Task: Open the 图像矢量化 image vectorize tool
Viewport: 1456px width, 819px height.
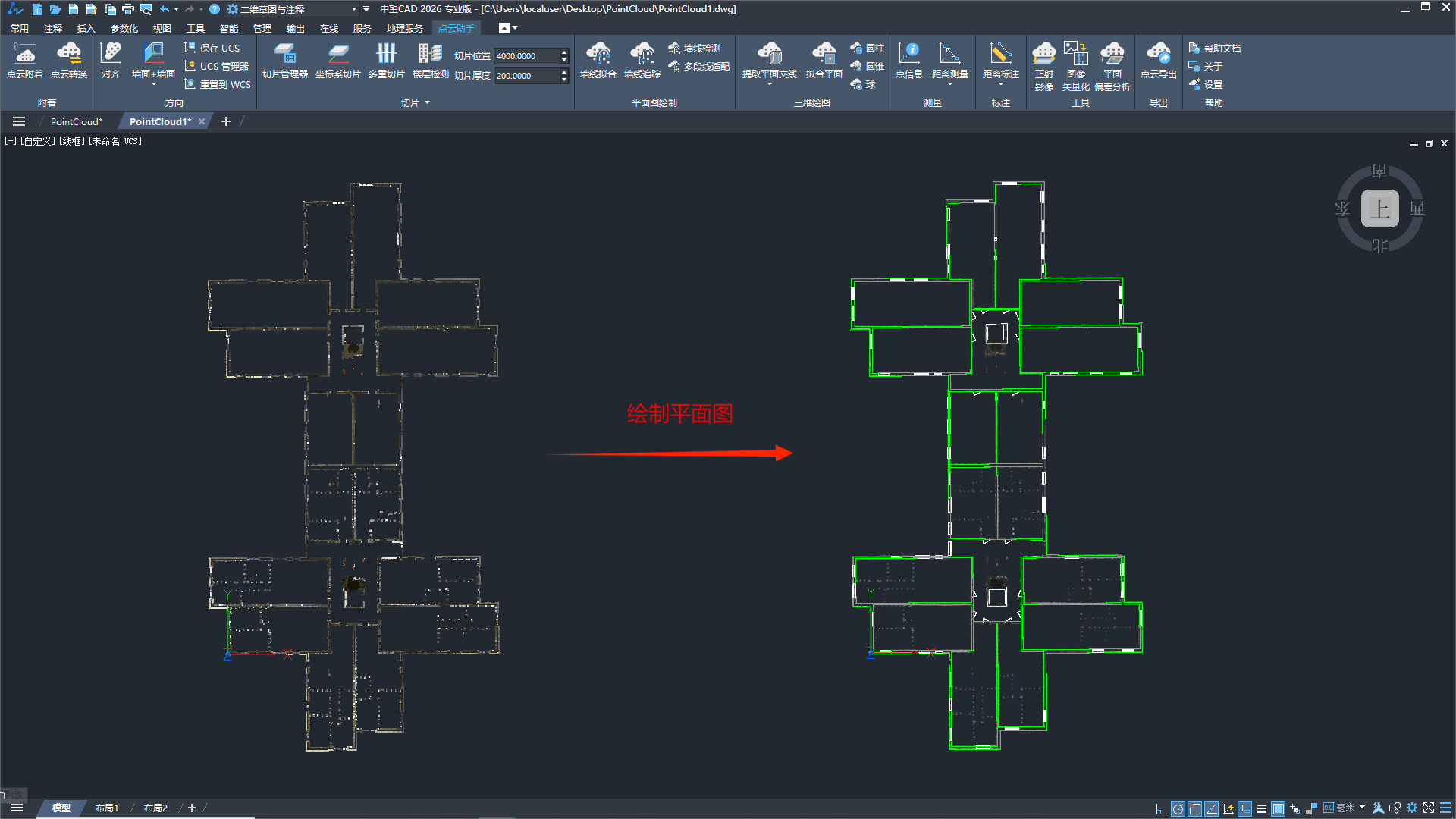Action: [x=1076, y=67]
